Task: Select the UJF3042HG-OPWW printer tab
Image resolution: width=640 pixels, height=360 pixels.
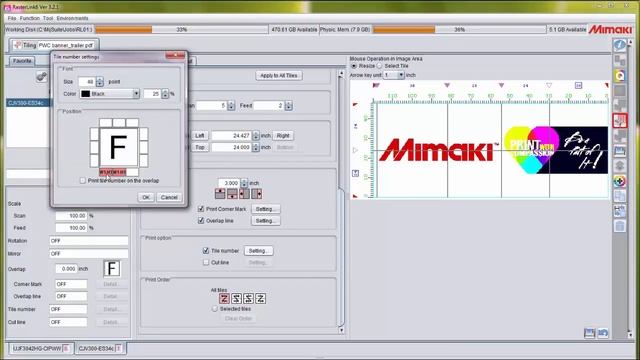Action: 40,349
